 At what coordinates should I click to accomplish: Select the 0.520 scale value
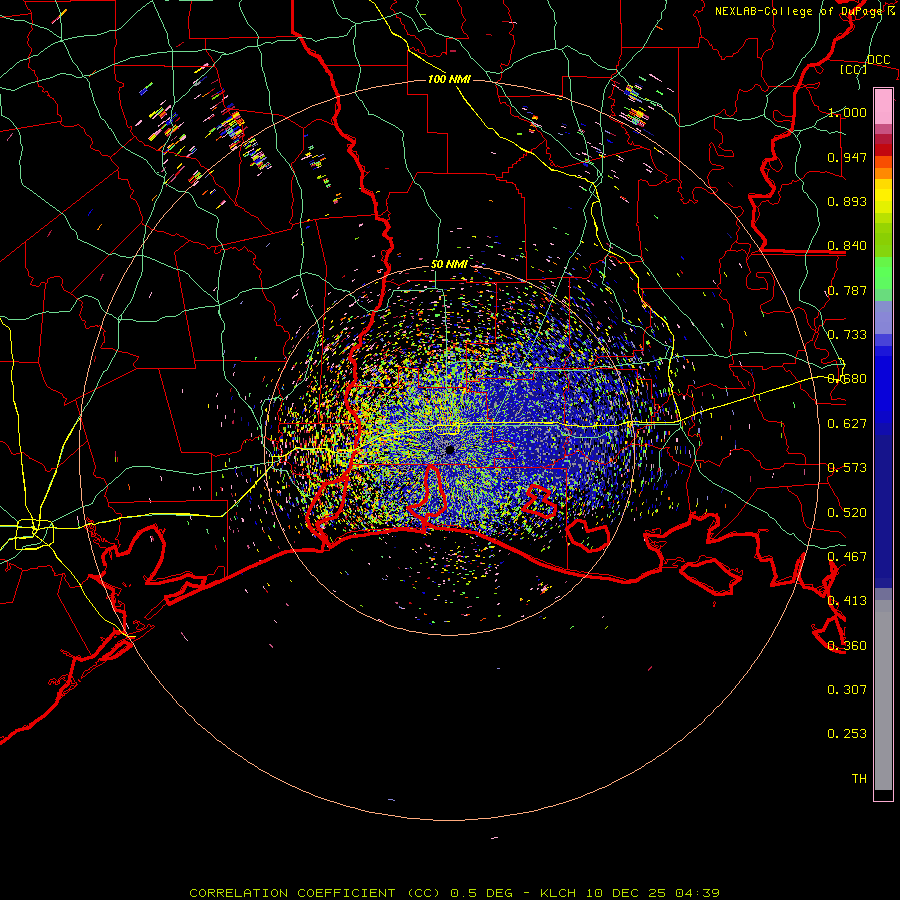847,513
